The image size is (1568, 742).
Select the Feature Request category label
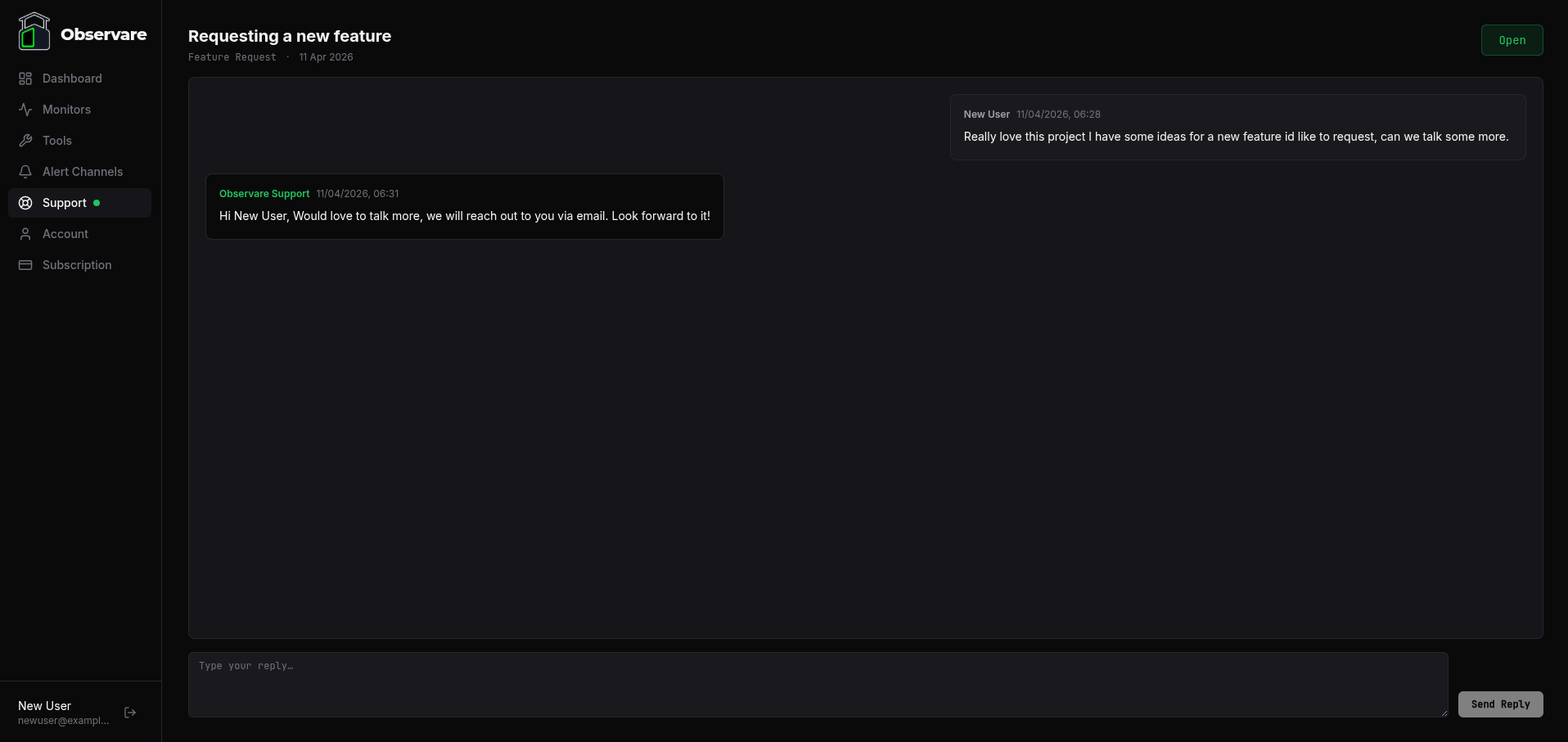point(232,56)
